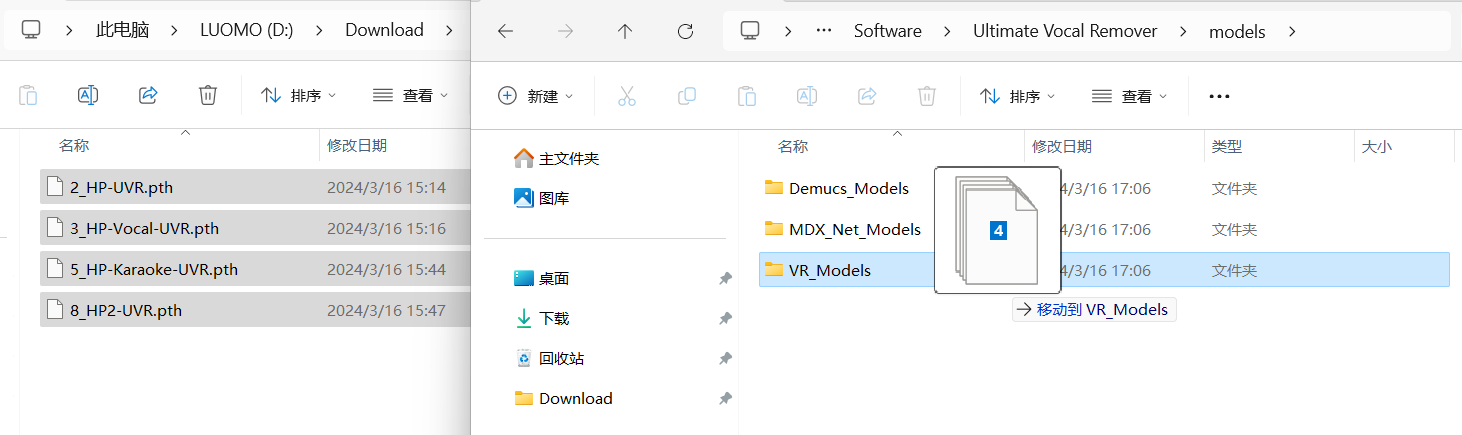The height and width of the screenshot is (435, 1462).
Task: Sort by 大小 column in models window
Action: (x=1376, y=147)
